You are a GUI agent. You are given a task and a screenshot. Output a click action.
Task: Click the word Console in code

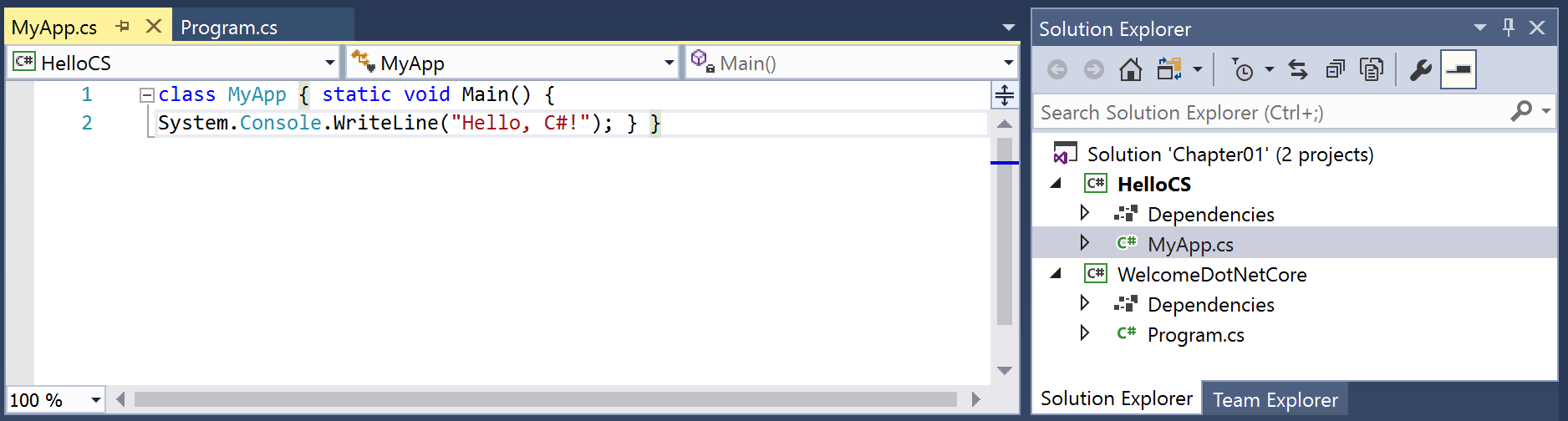point(281,123)
